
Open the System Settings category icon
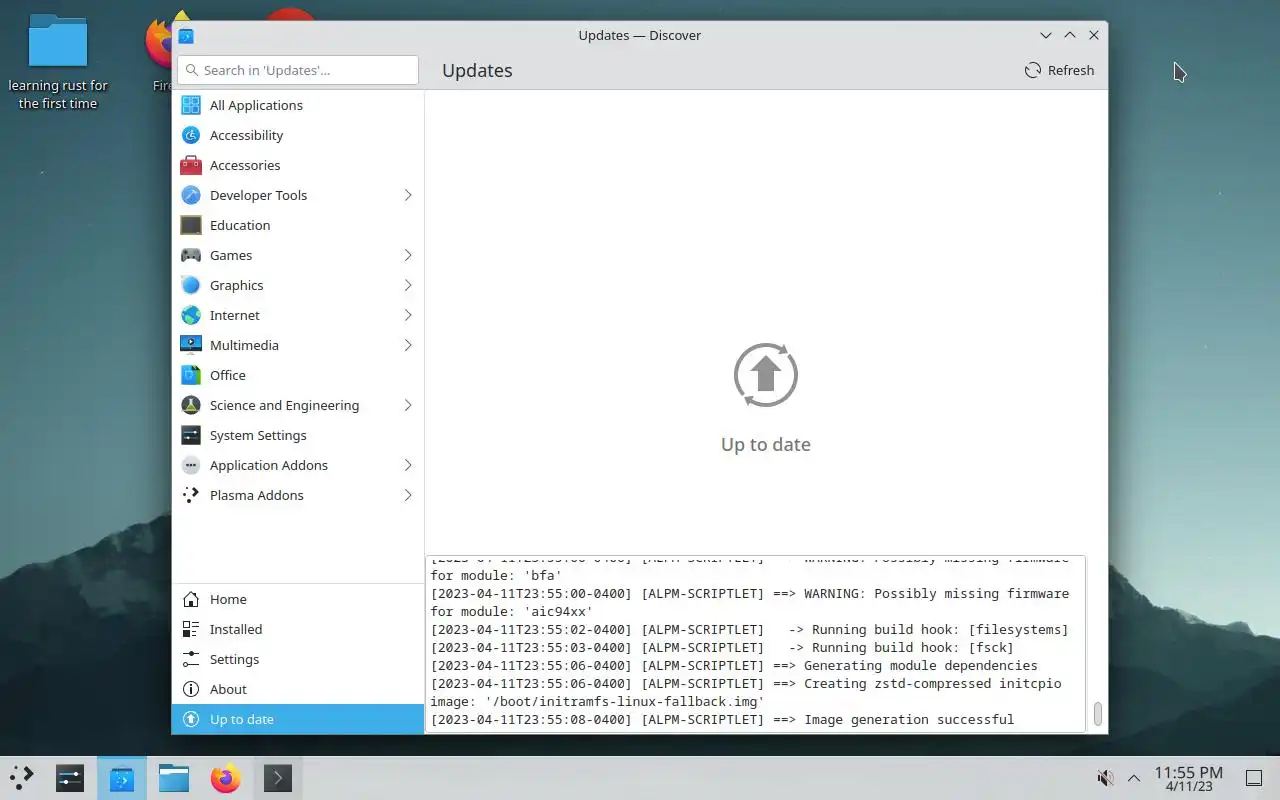[x=190, y=435]
